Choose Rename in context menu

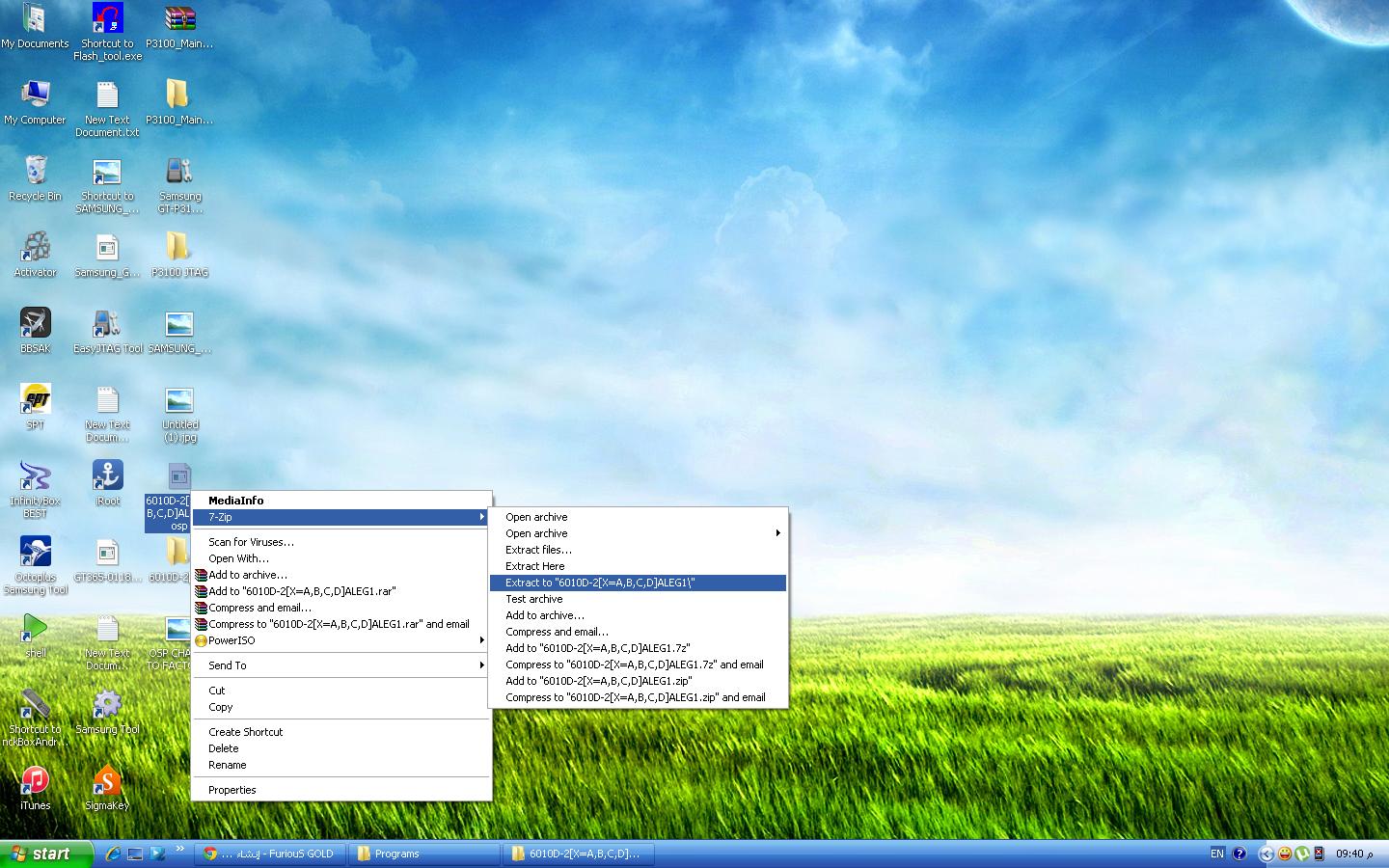coord(342,765)
